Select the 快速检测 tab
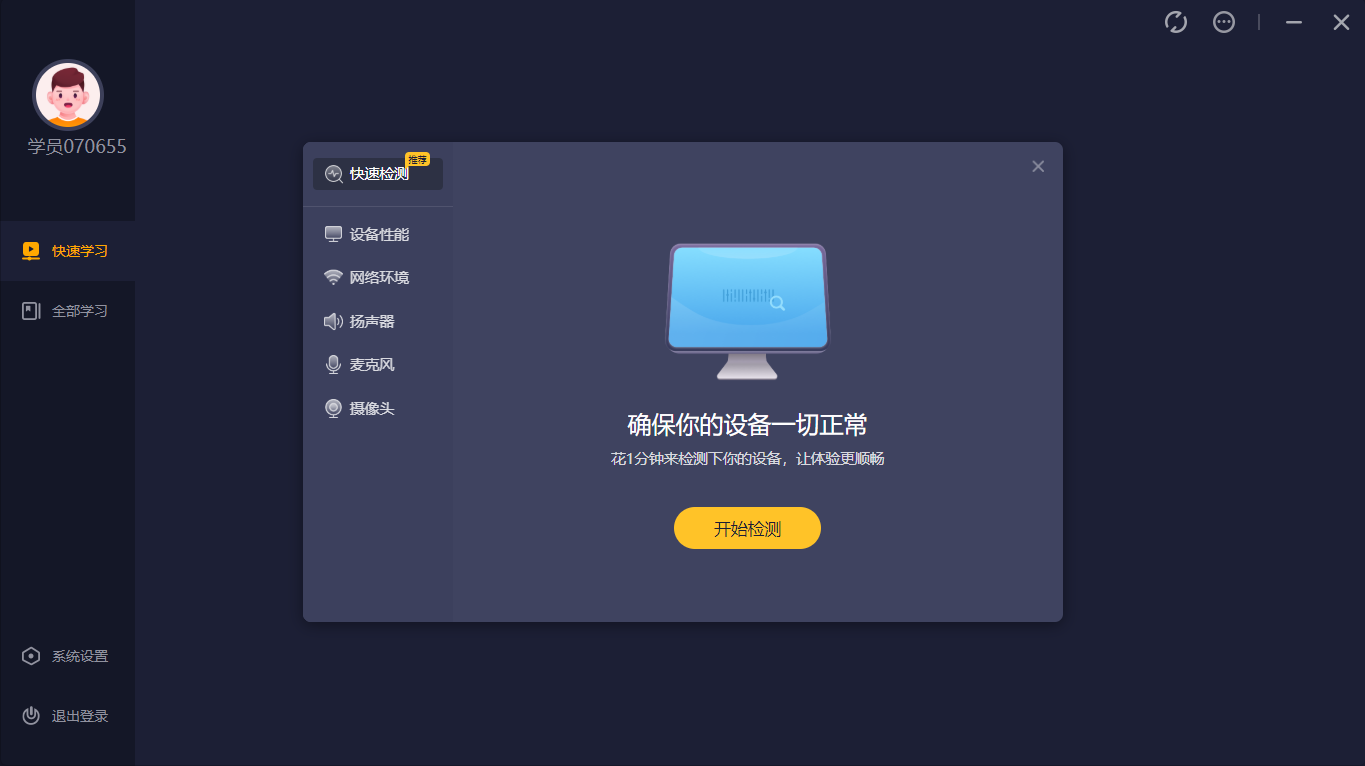The width and height of the screenshot is (1365, 766). pos(378,174)
